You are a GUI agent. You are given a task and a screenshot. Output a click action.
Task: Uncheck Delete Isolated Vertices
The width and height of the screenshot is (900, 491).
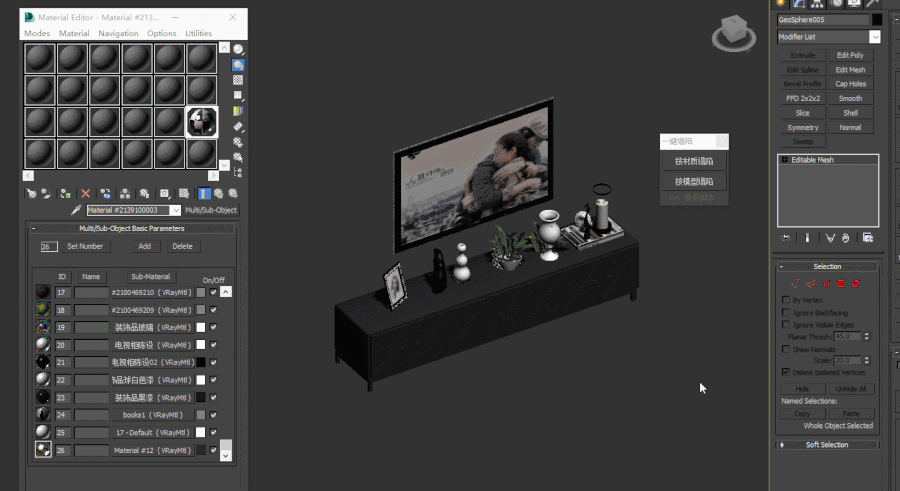(786, 372)
